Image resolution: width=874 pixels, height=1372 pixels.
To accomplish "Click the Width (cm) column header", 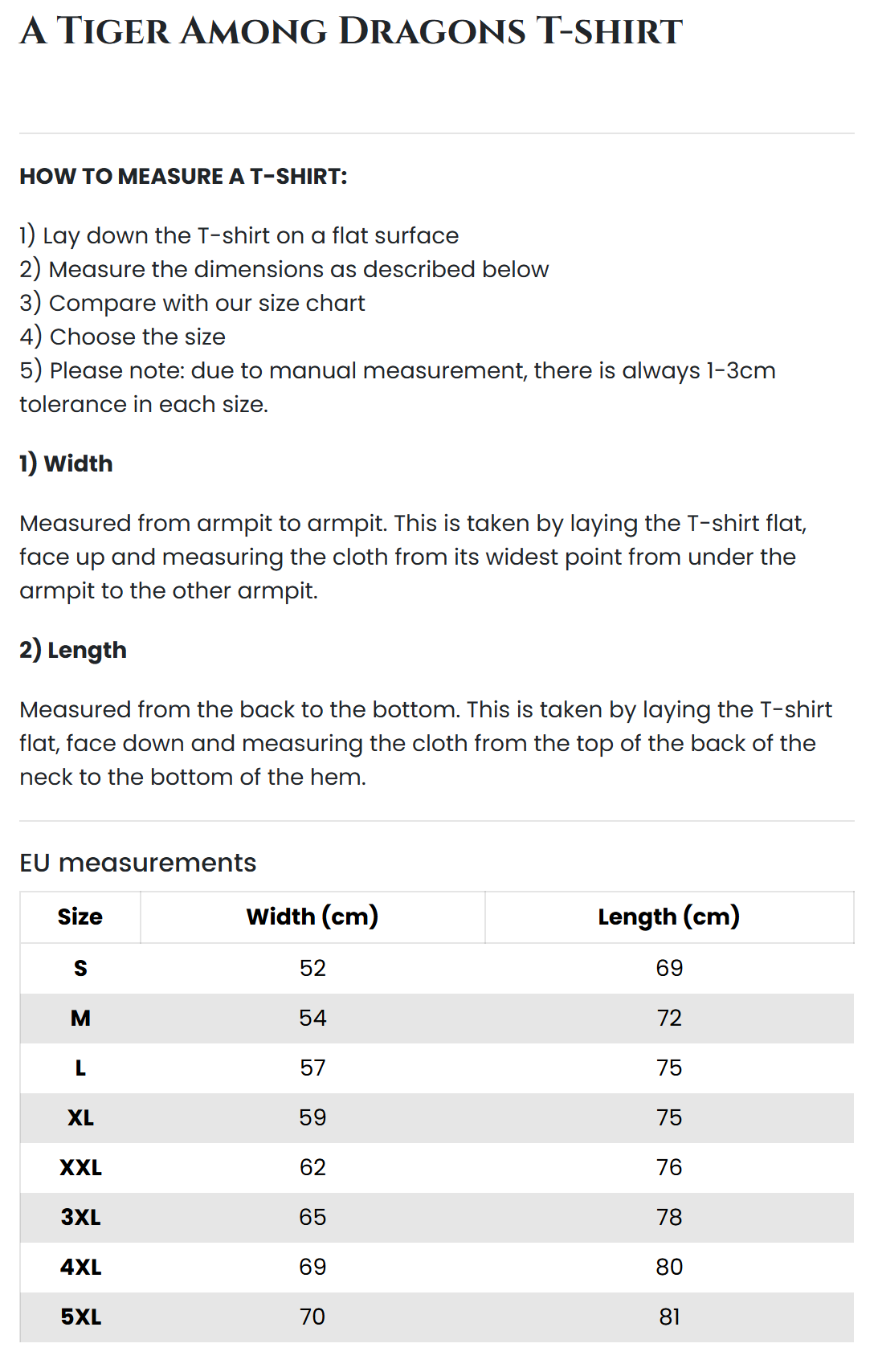I will pos(312,917).
